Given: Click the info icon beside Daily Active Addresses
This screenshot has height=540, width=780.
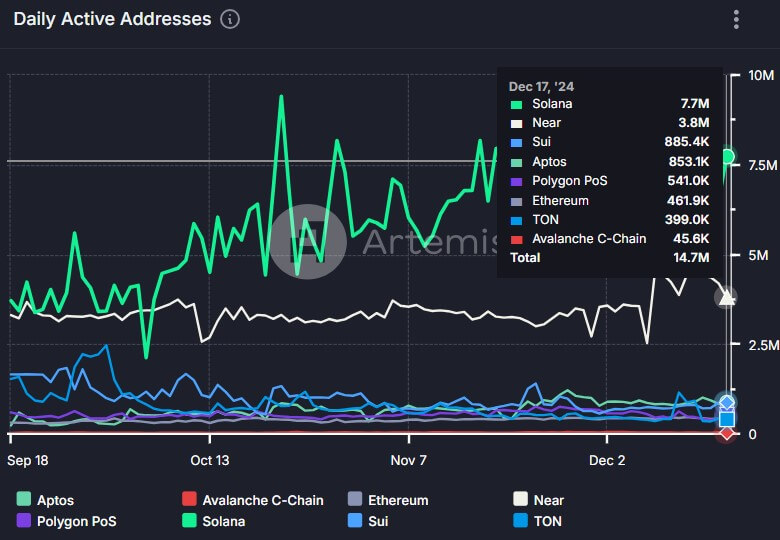Looking at the screenshot, I should tap(230, 19).
